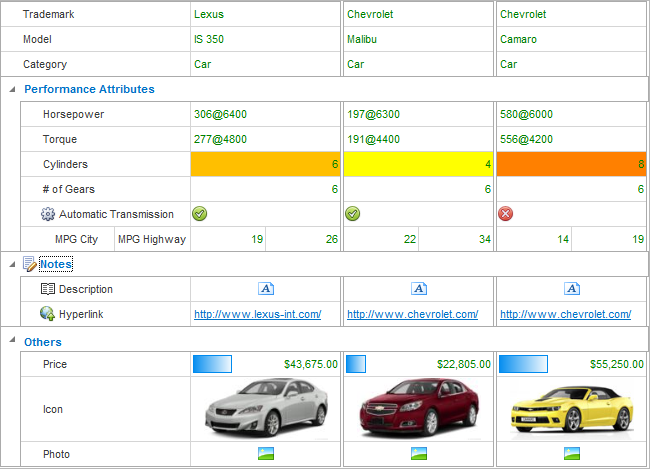Select the MPG Highway header
650x469 pixels.
coord(152,239)
